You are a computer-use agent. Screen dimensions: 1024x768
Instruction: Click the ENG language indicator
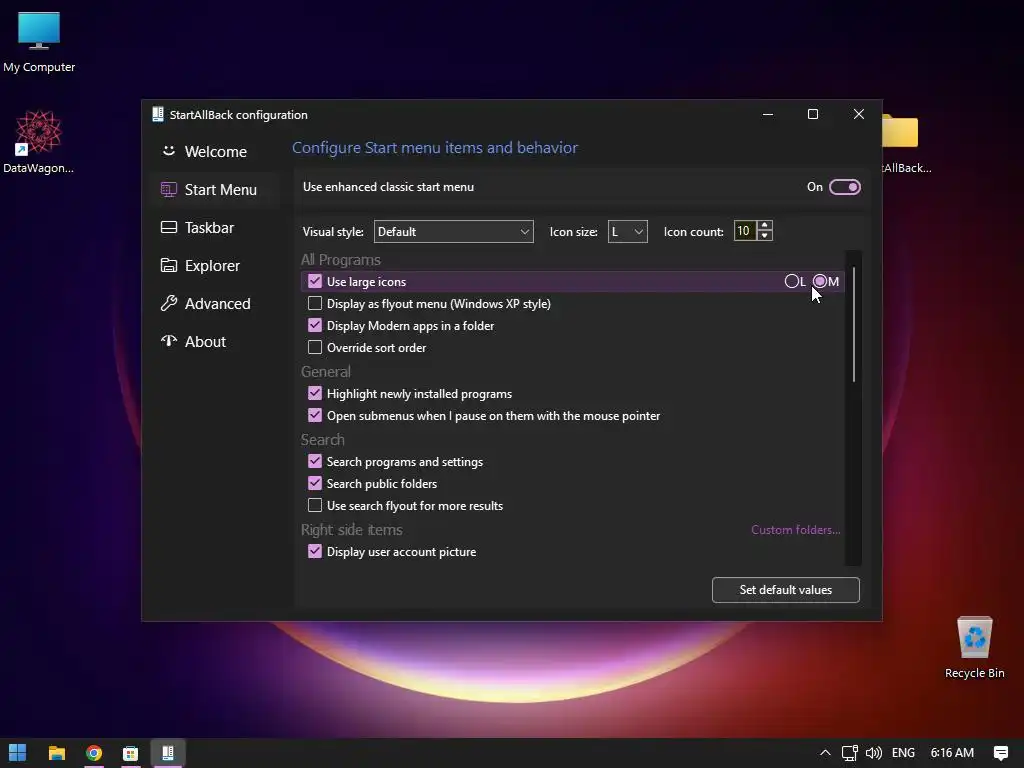click(903, 753)
